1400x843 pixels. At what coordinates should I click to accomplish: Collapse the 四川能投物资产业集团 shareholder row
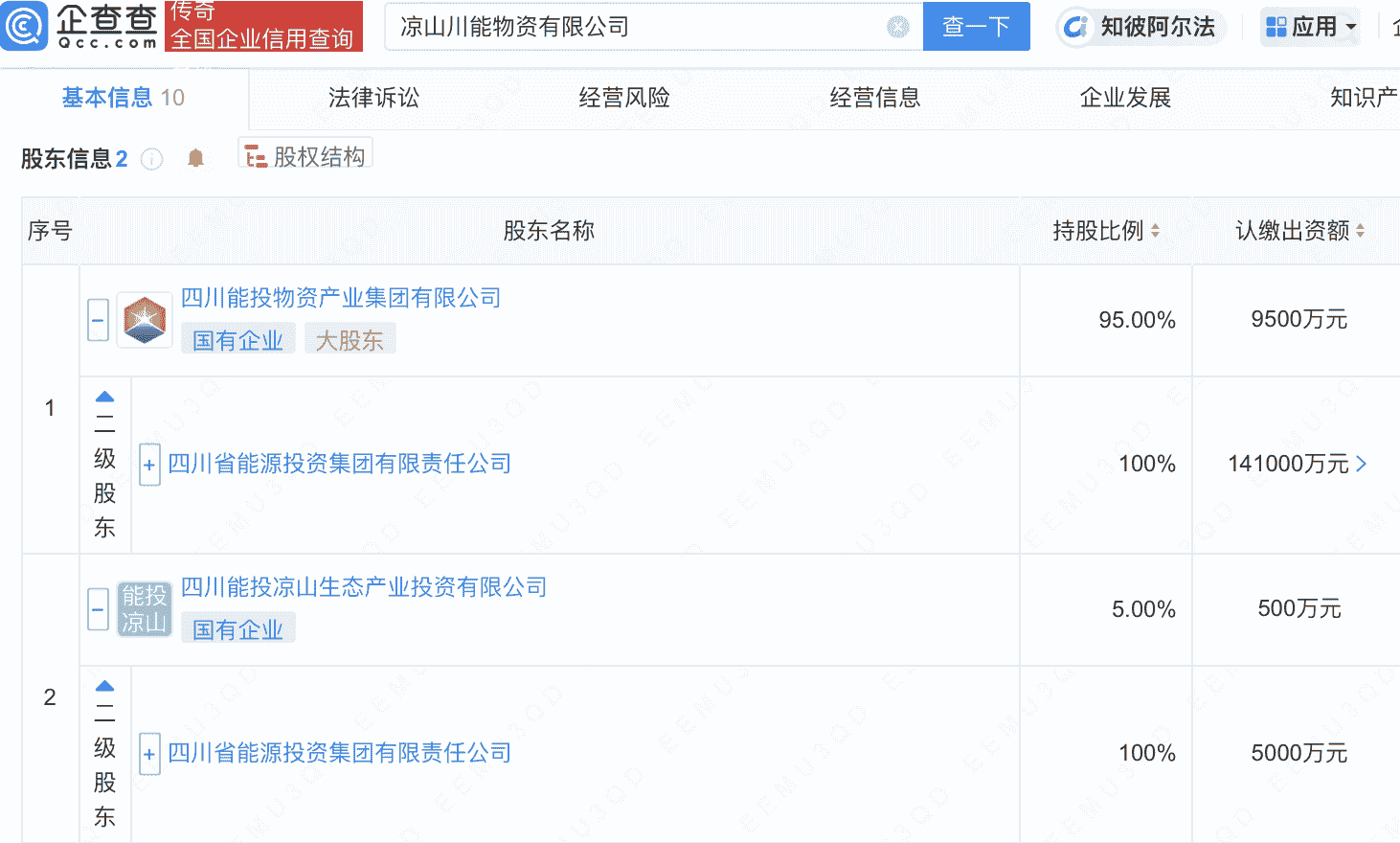click(98, 320)
